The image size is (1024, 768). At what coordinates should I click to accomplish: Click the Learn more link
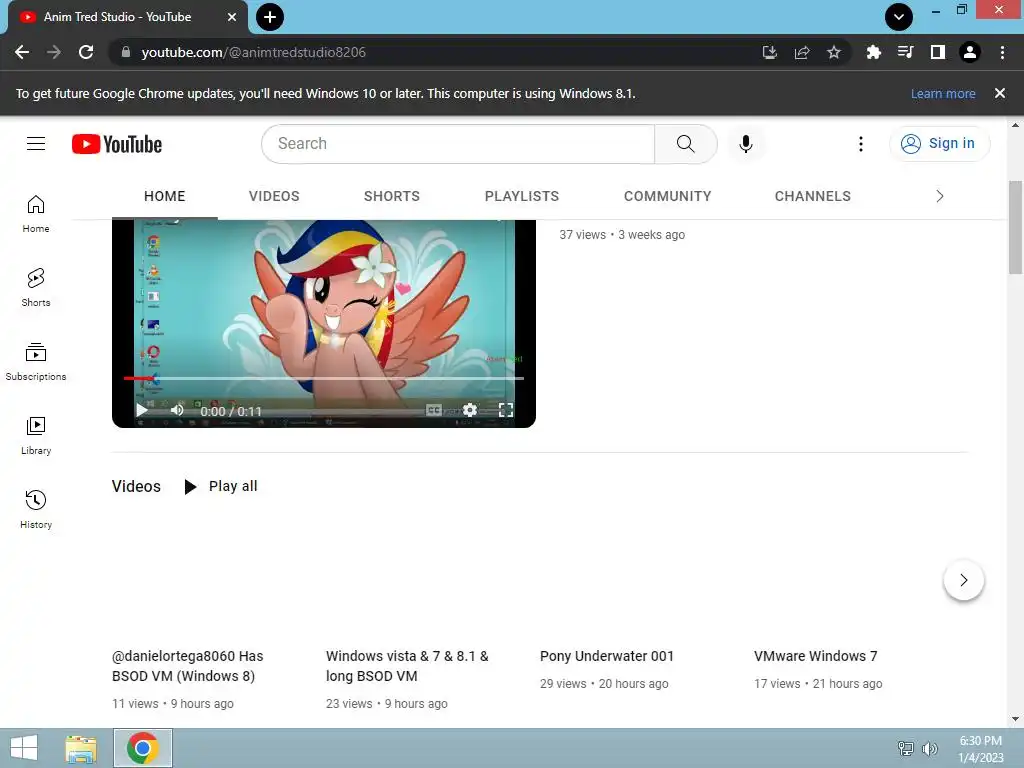(x=943, y=93)
